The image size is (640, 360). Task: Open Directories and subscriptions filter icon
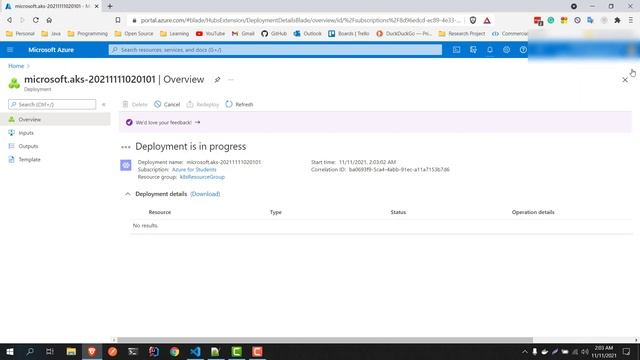point(473,50)
